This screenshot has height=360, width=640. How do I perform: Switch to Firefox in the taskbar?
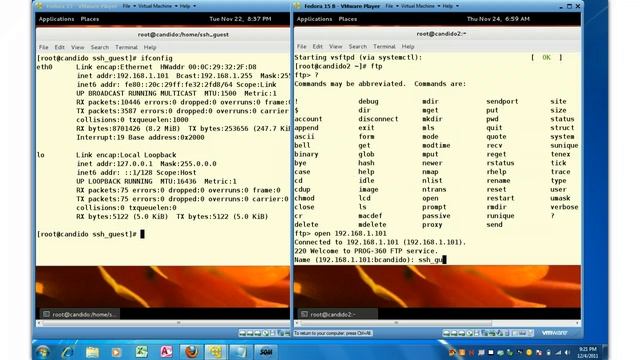point(191,352)
